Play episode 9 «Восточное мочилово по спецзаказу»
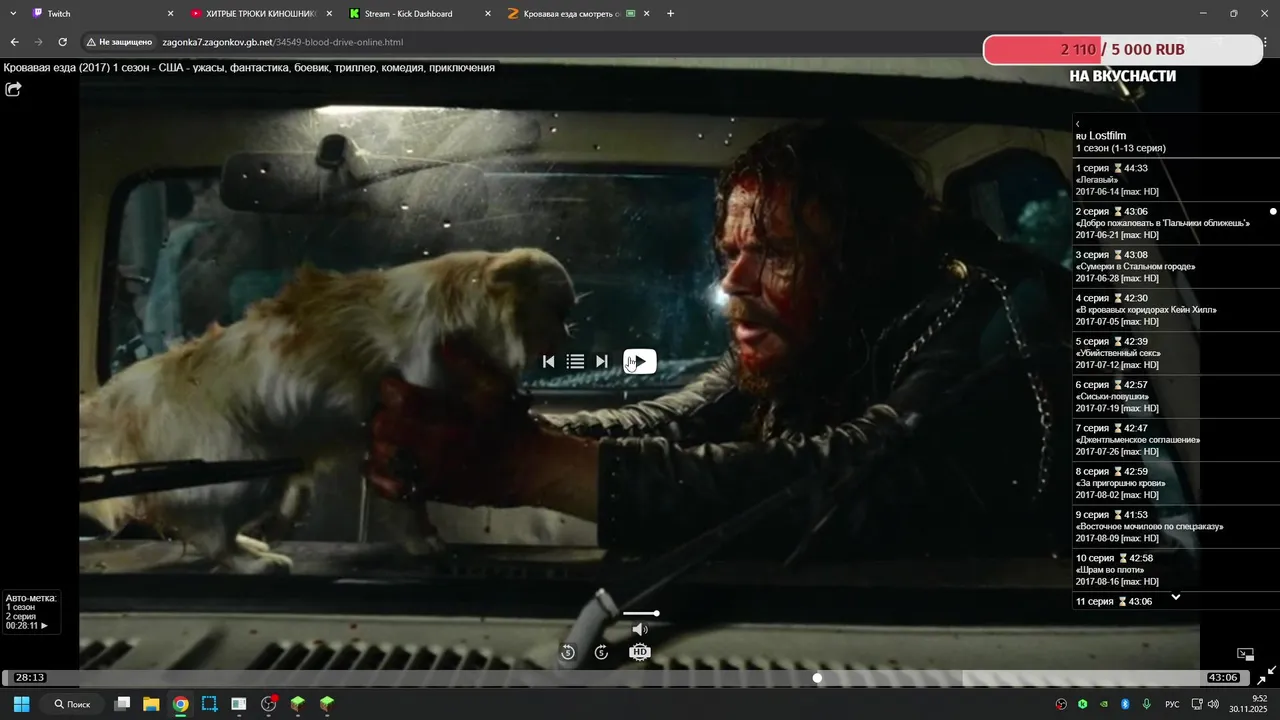Viewport: 1280px width, 720px height. point(1176,527)
